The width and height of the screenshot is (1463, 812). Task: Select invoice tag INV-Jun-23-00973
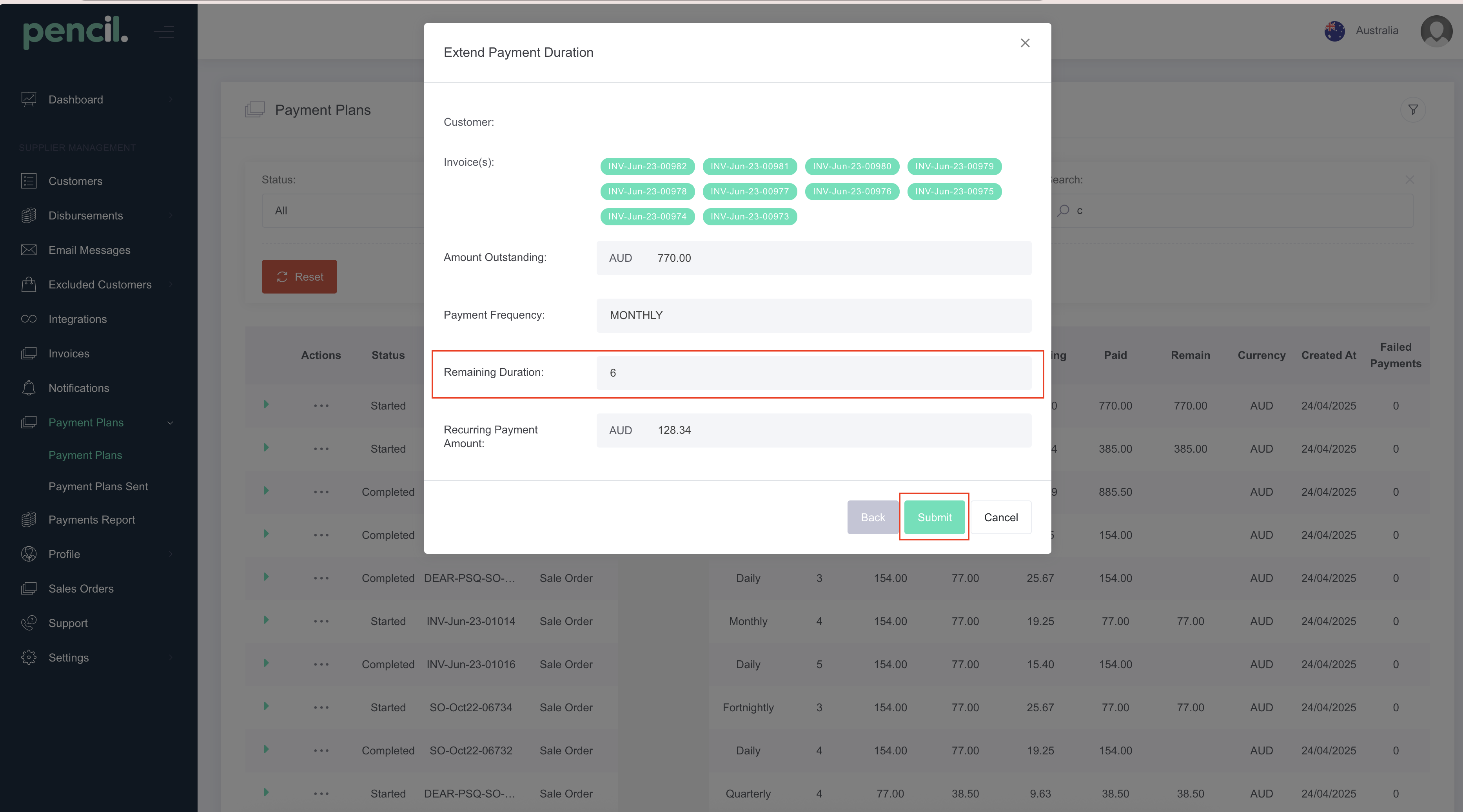[750, 216]
